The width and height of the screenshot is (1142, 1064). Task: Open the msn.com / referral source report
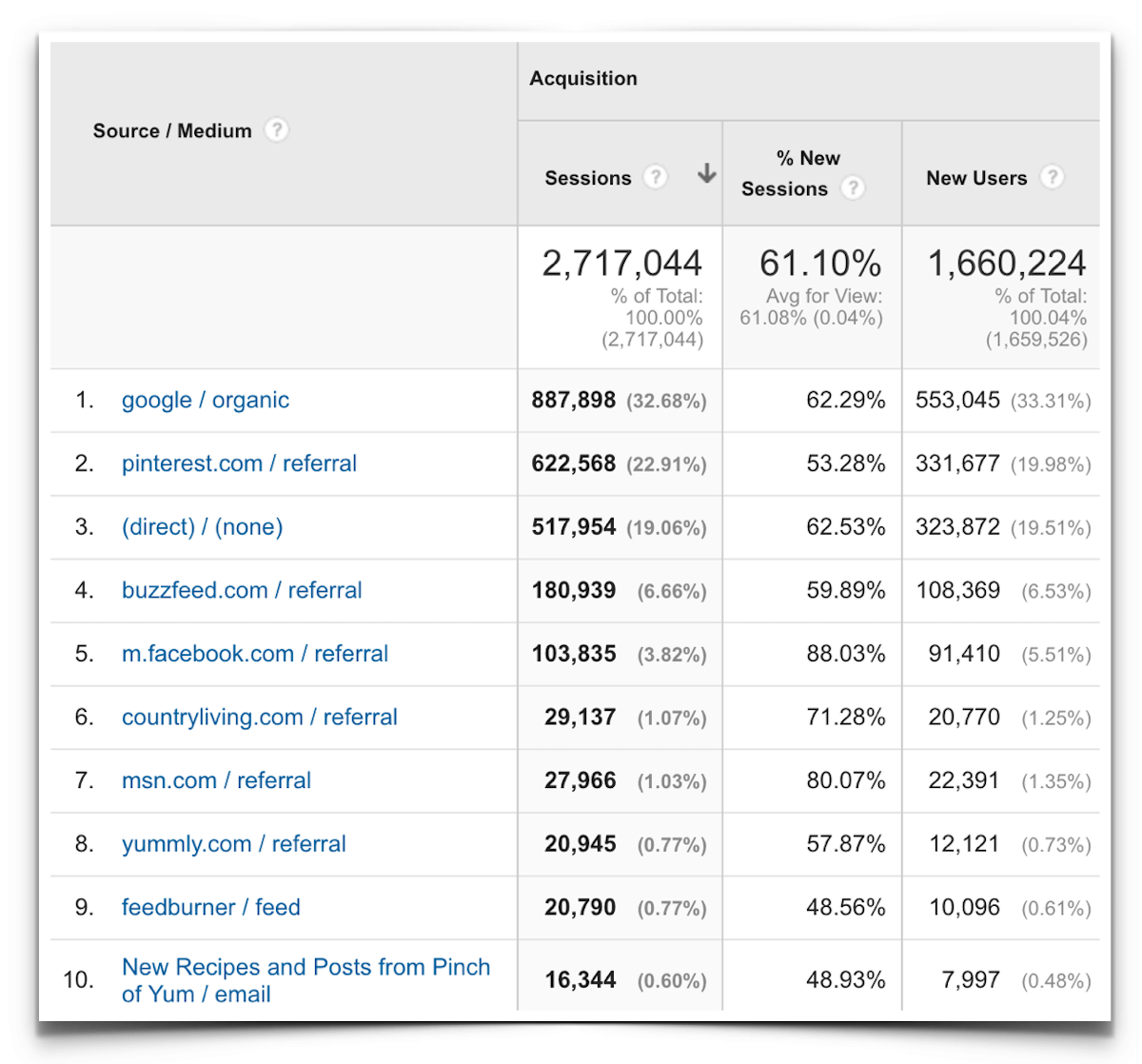point(216,780)
